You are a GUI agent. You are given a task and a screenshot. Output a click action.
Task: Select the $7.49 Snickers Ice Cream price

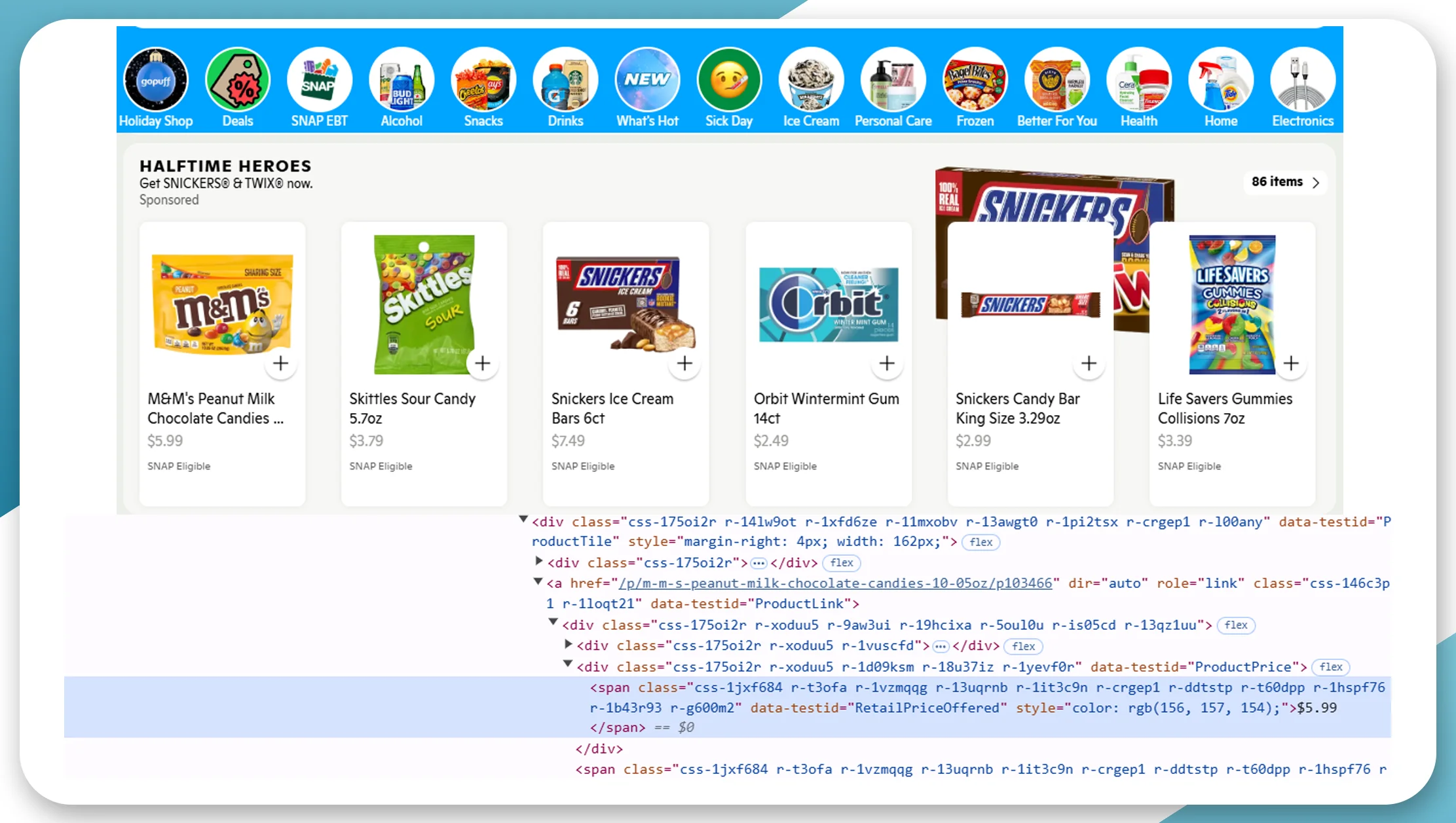(x=568, y=441)
